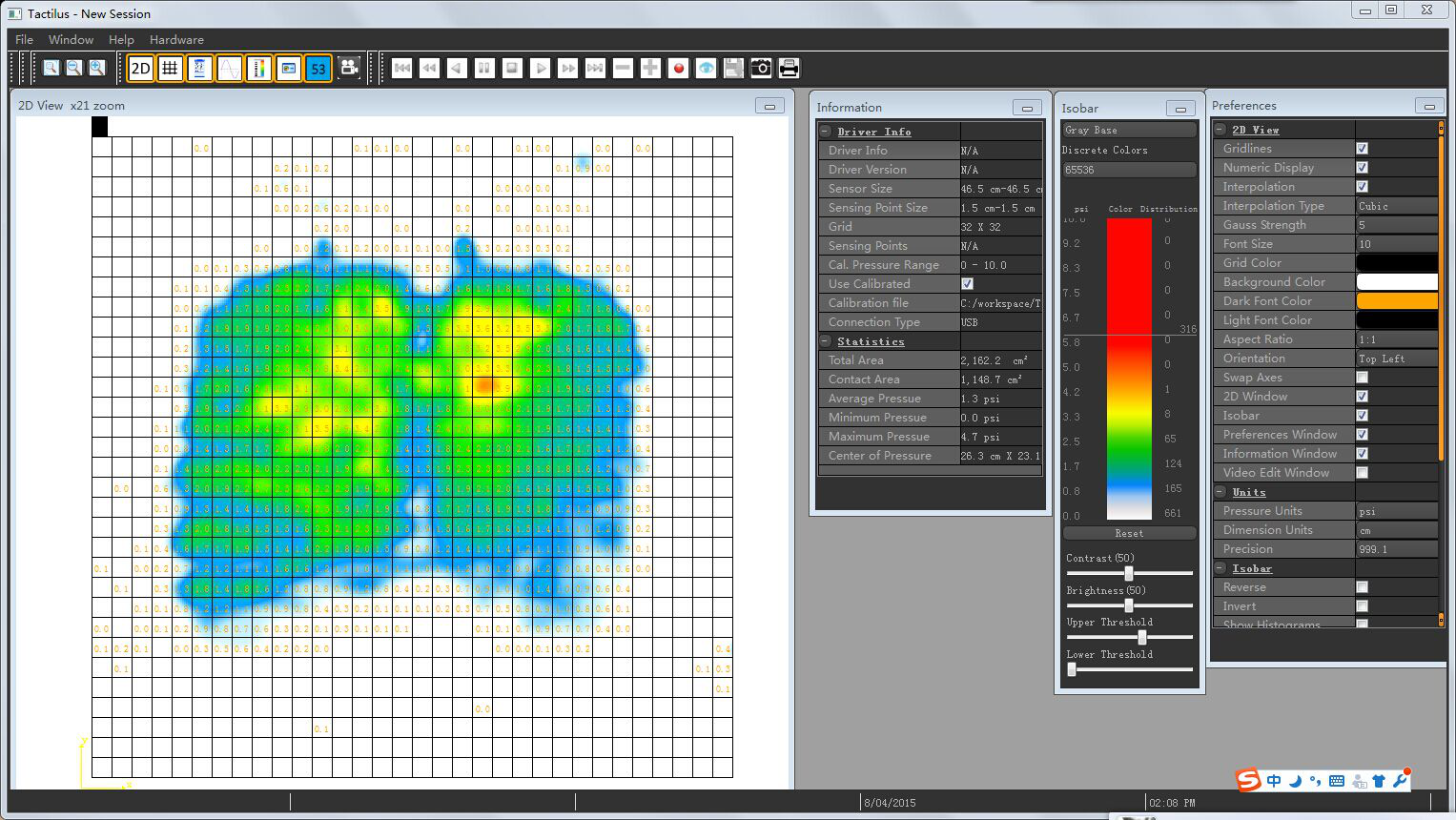Collapse the Statistics section
Screen dimensions: 1456x820
826,341
